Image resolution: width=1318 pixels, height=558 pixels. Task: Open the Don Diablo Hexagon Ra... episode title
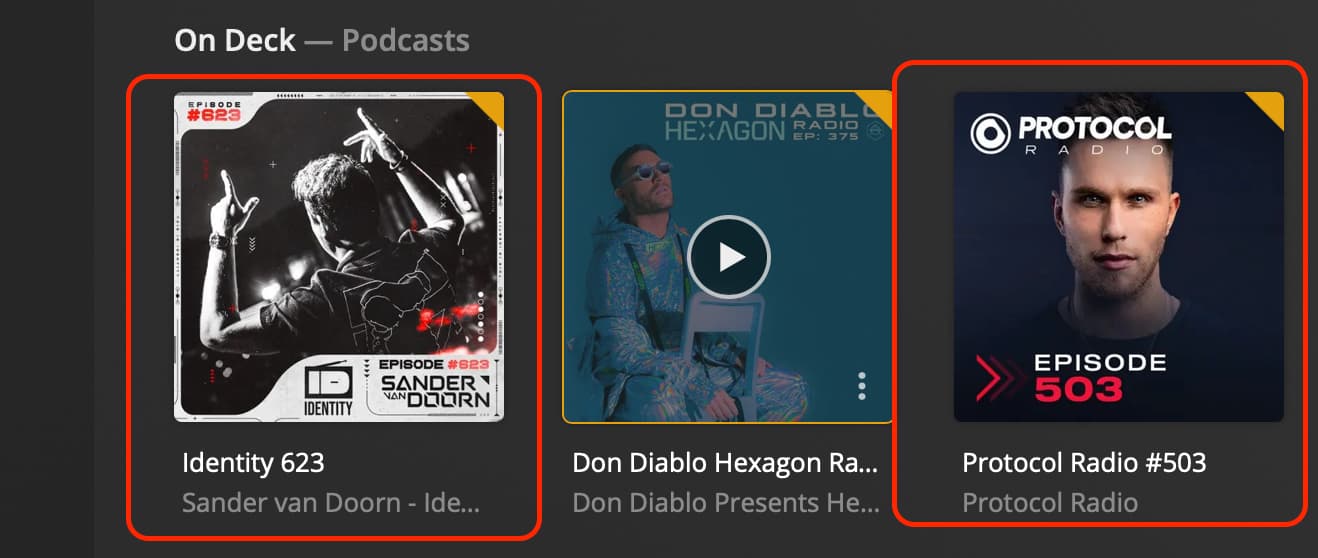pos(725,463)
